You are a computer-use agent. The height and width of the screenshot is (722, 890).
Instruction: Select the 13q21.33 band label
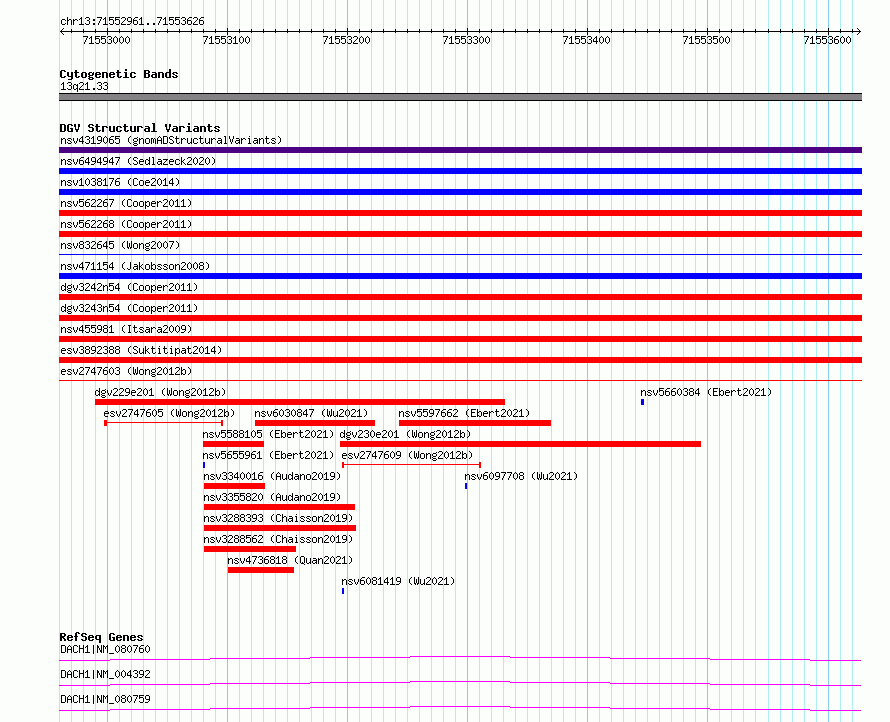pyautogui.click(x=84, y=86)
